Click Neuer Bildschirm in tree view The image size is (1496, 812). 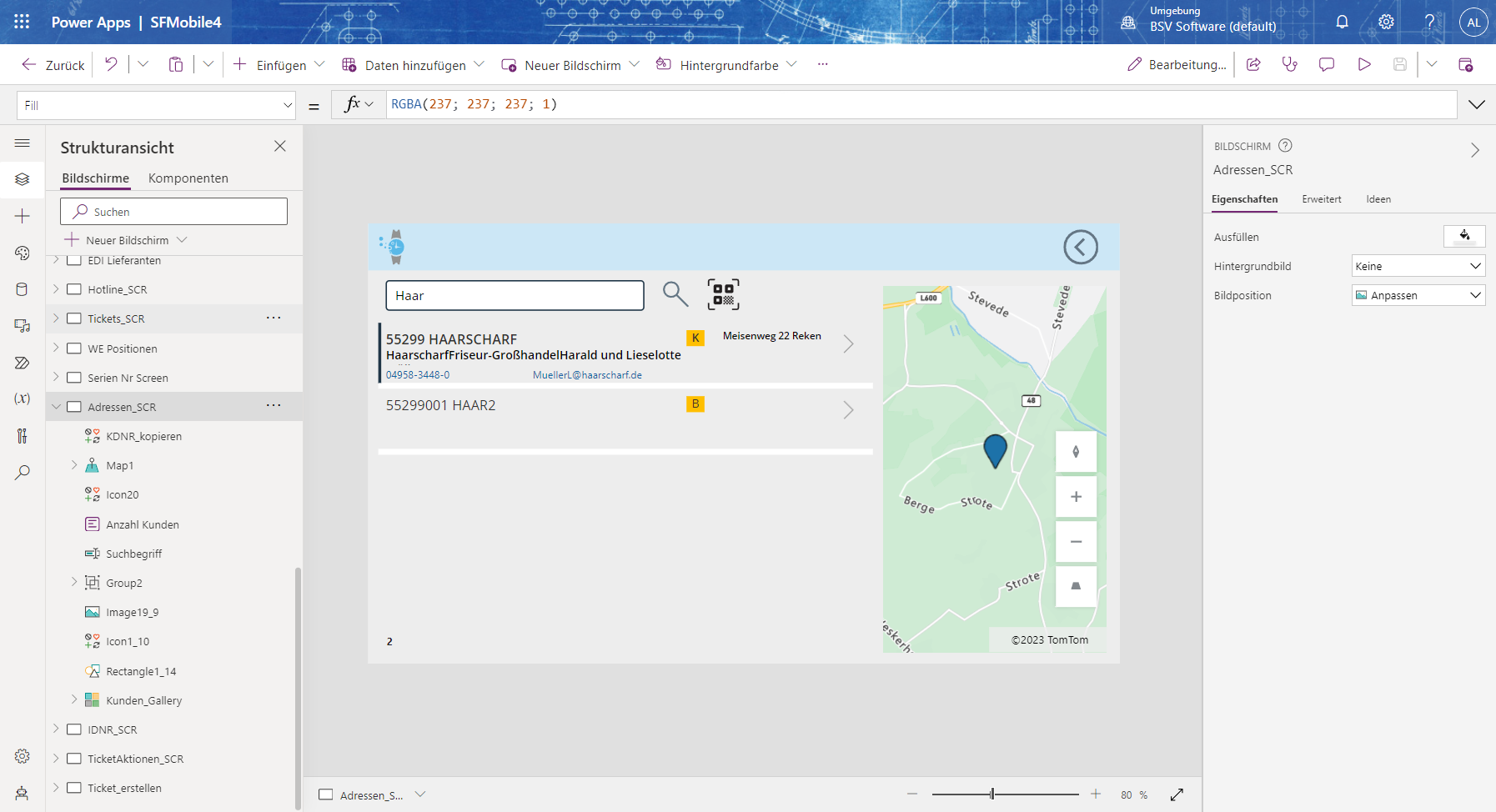coord(126,240)
